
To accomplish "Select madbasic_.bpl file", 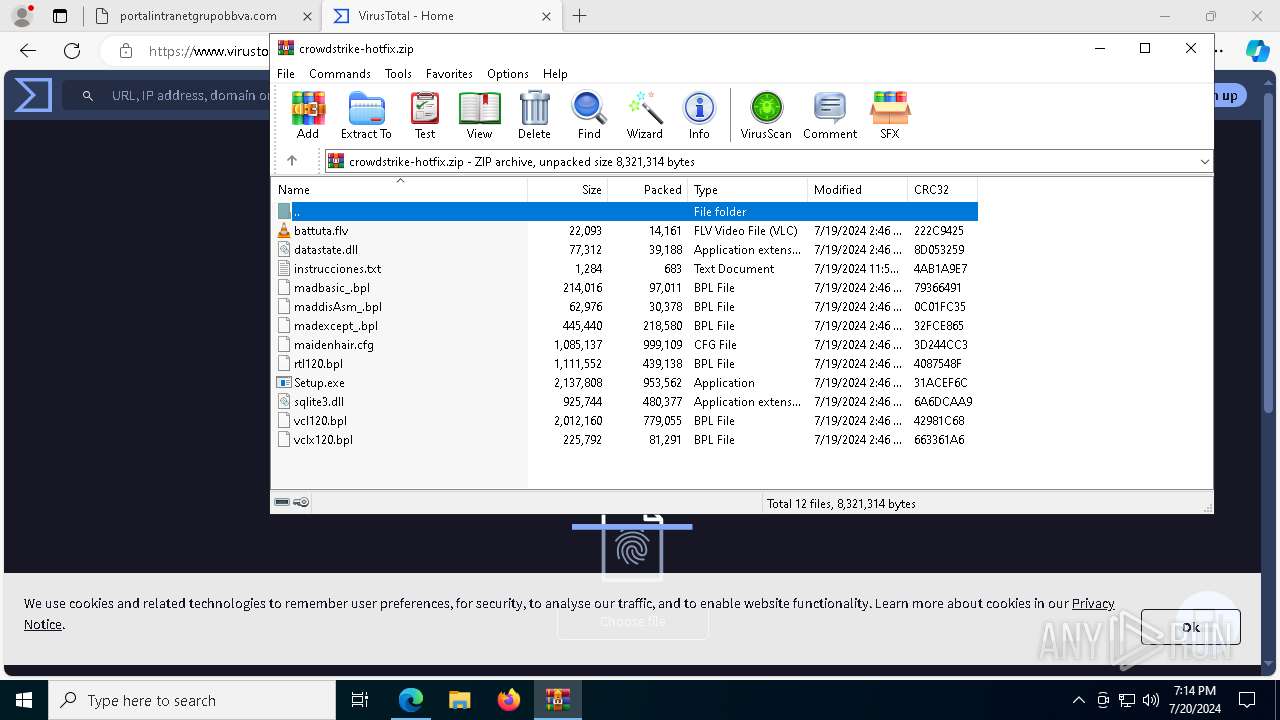I will pos(625,288).
